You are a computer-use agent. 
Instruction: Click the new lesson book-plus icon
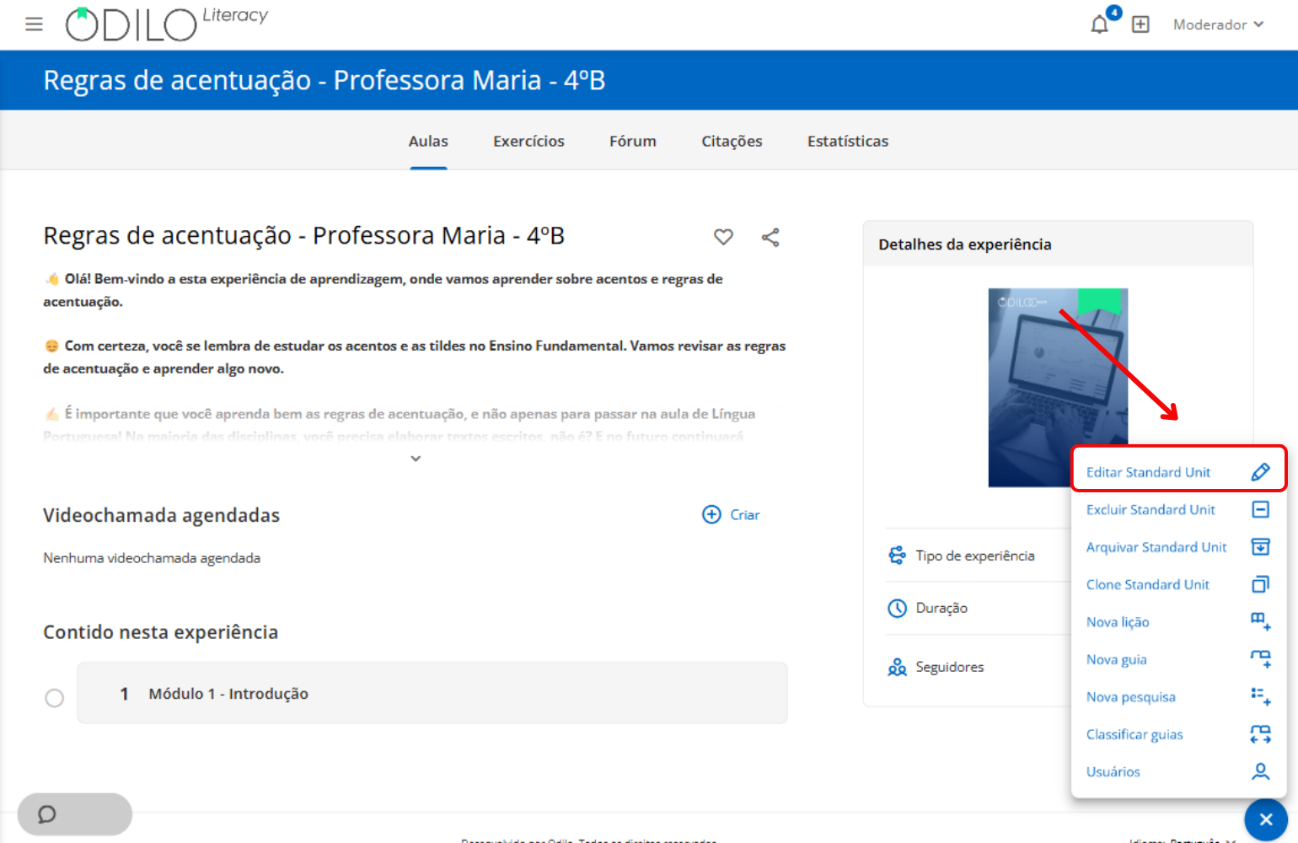1261,622
